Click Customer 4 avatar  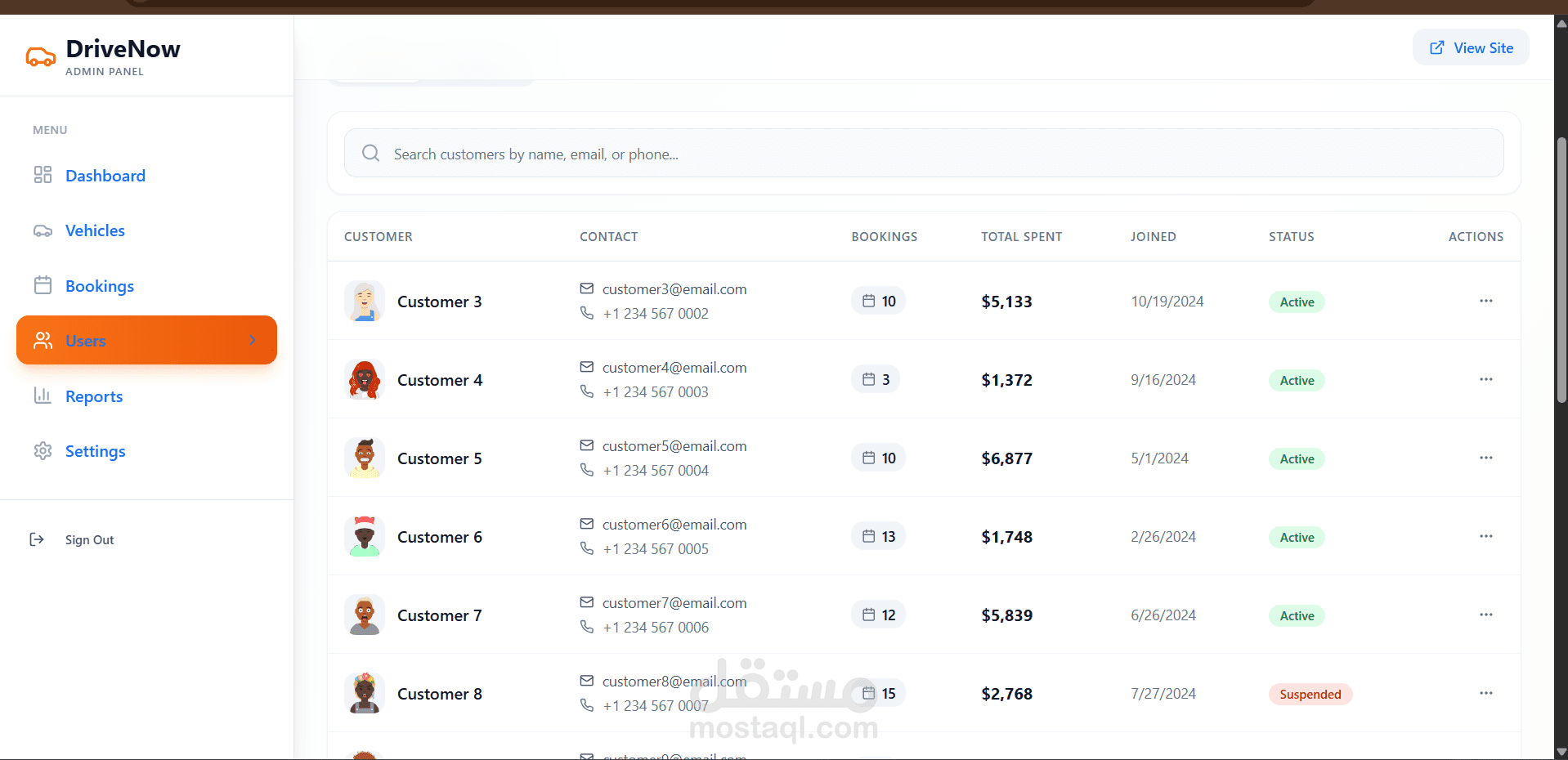click(x=365, y=379)
